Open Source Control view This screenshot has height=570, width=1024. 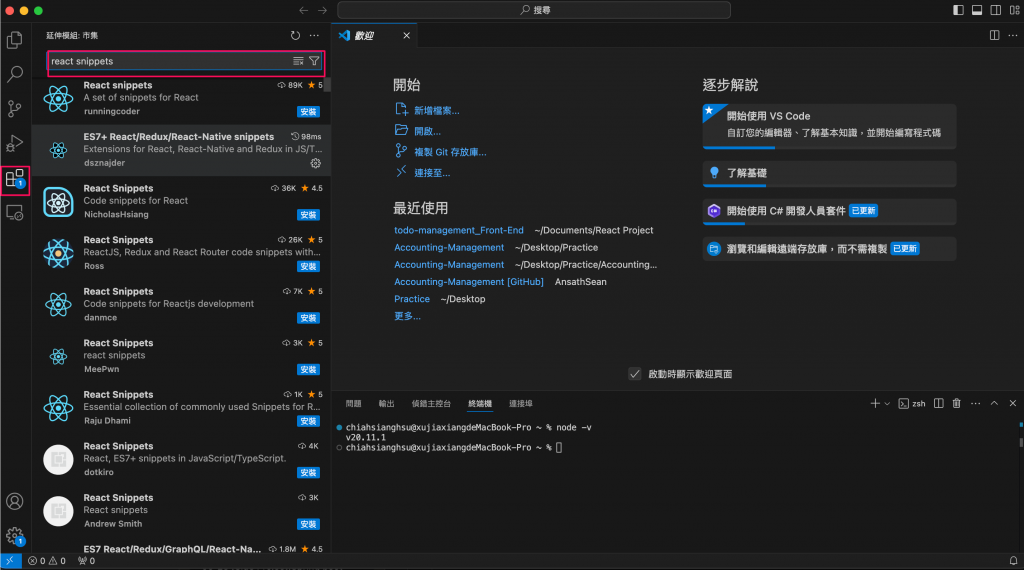click(14, 108)
